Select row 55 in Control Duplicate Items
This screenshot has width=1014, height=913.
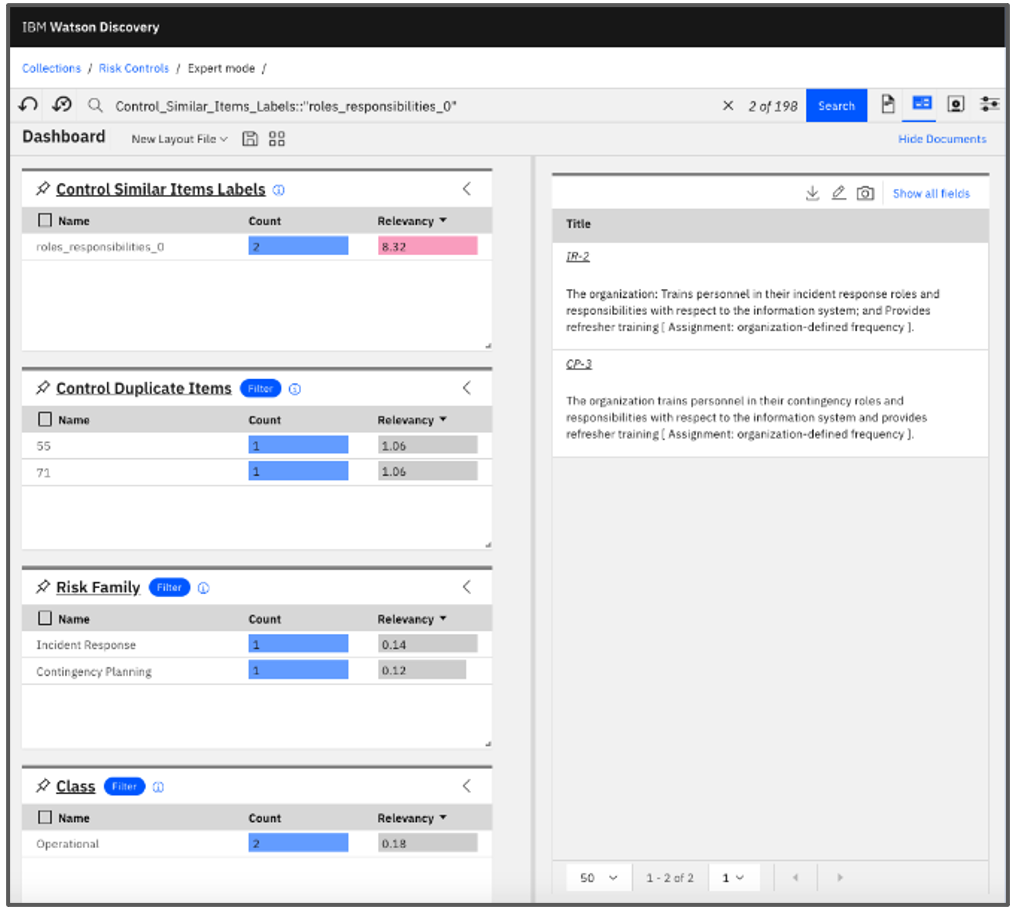click(x=257, y=446)
